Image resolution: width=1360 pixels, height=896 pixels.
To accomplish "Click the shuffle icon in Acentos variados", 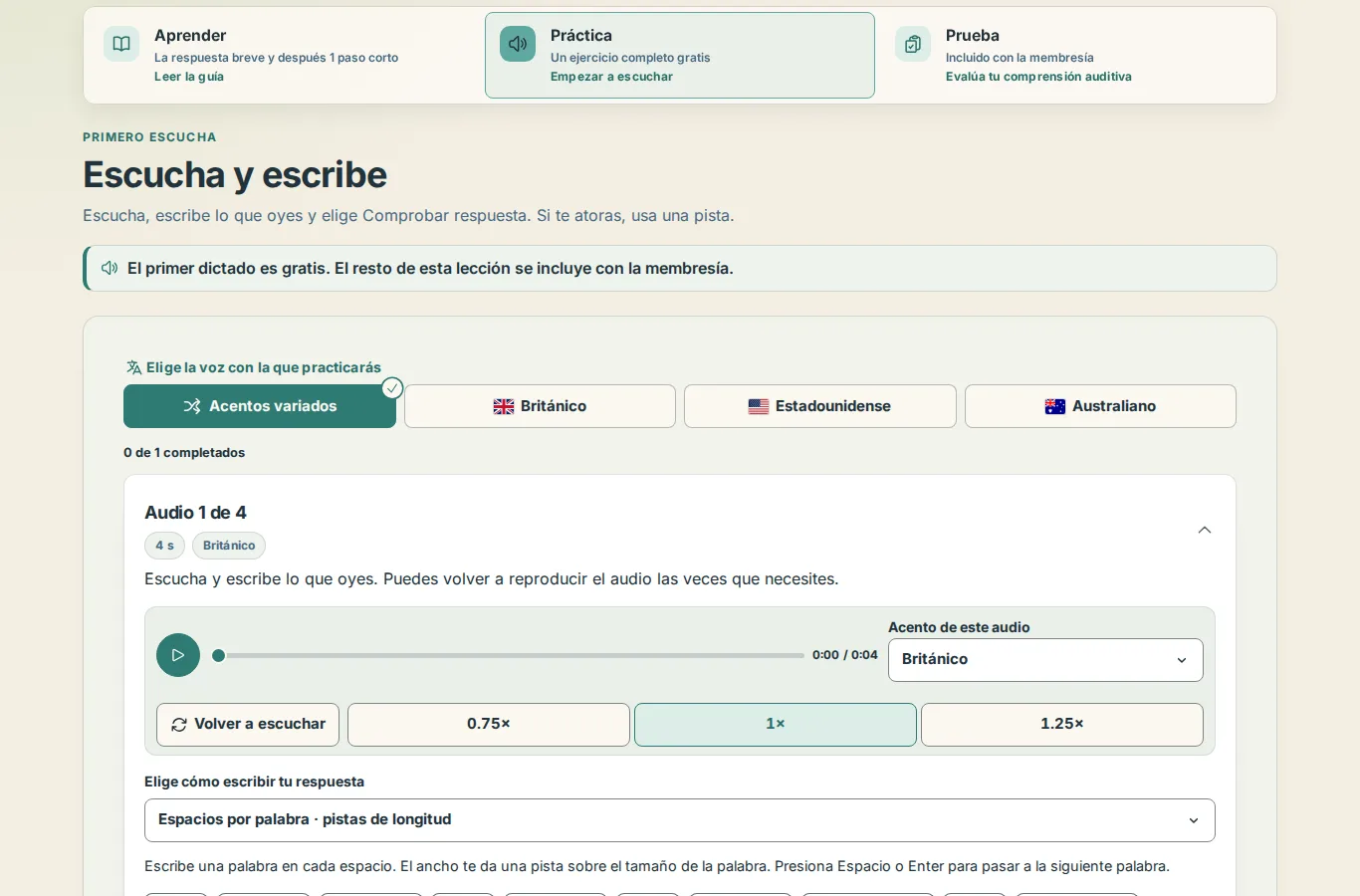I will point(192,406).
